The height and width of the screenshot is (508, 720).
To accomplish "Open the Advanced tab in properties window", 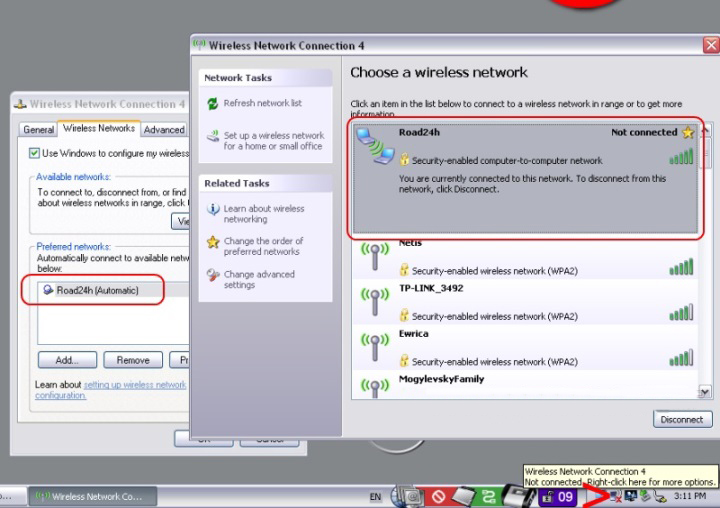I will click(x=164, y=130).
